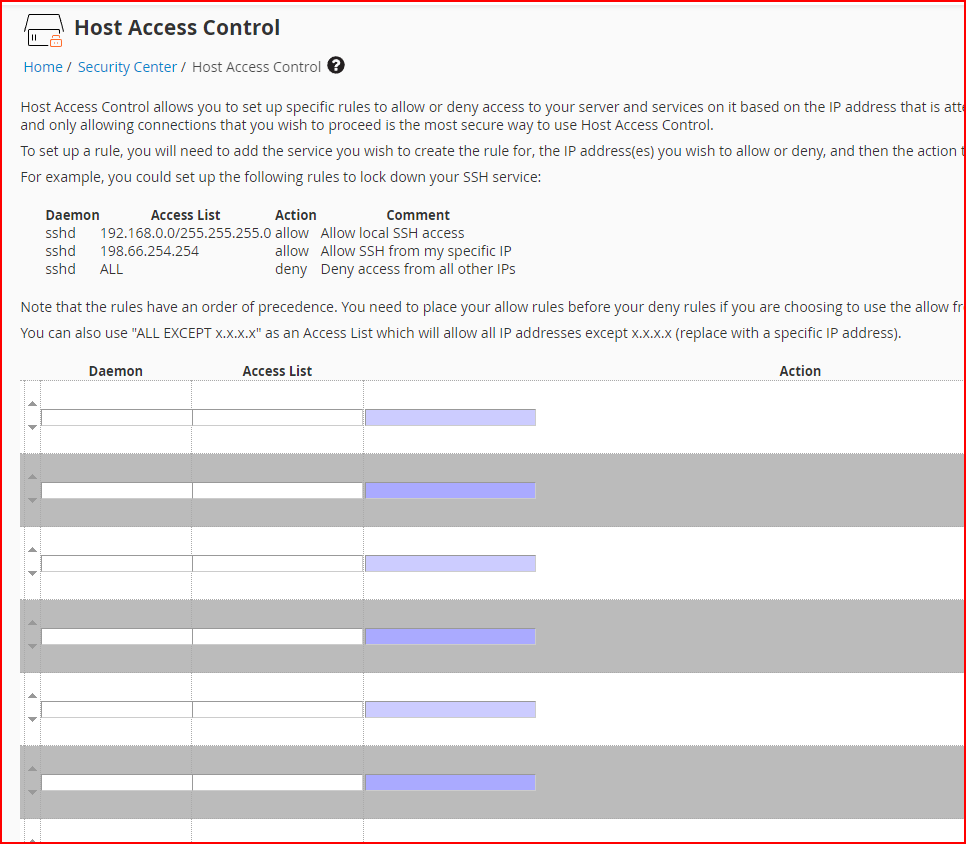Focus the Access List field in fifth row

click(x=277, y=710)
